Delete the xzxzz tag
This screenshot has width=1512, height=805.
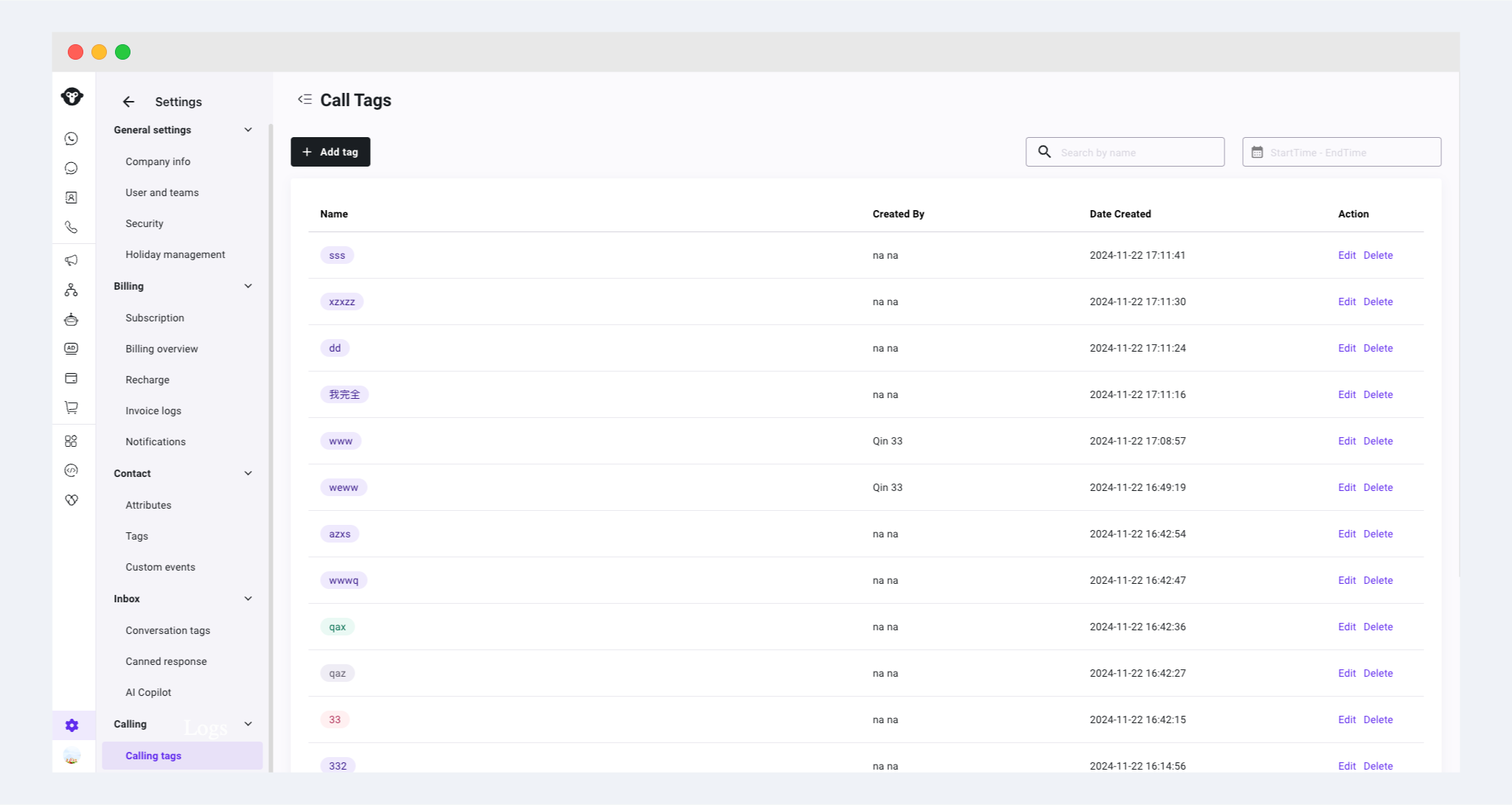tap(1378, 302)
